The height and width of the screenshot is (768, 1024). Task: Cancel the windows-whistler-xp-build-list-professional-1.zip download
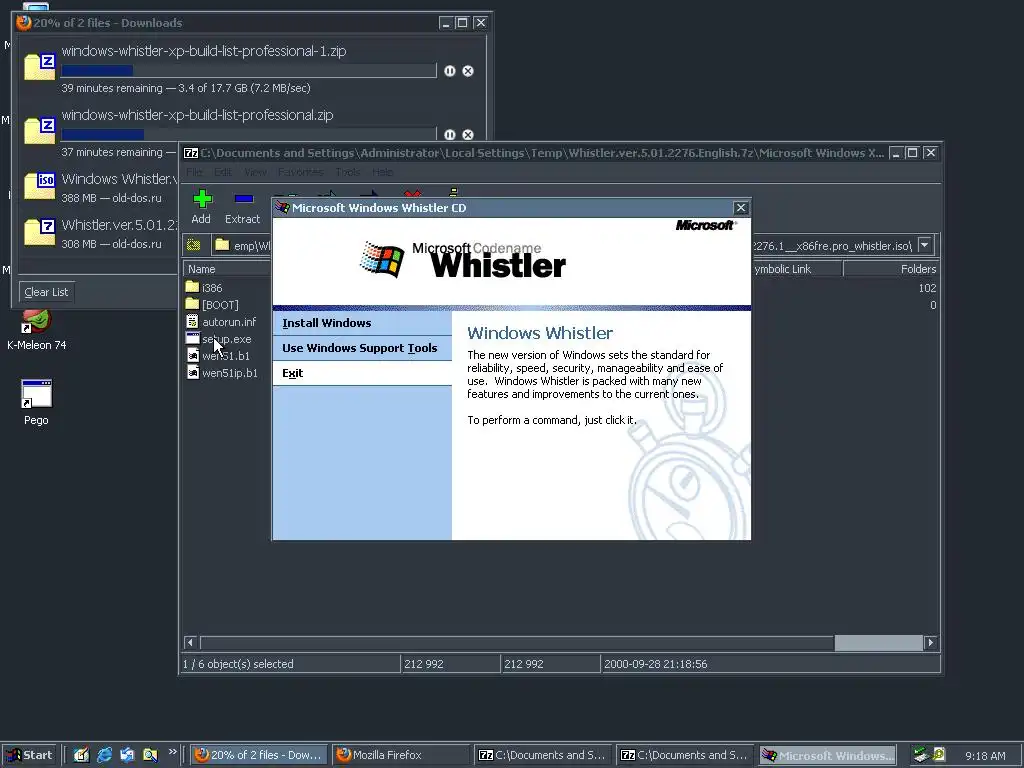coord(468,71)
